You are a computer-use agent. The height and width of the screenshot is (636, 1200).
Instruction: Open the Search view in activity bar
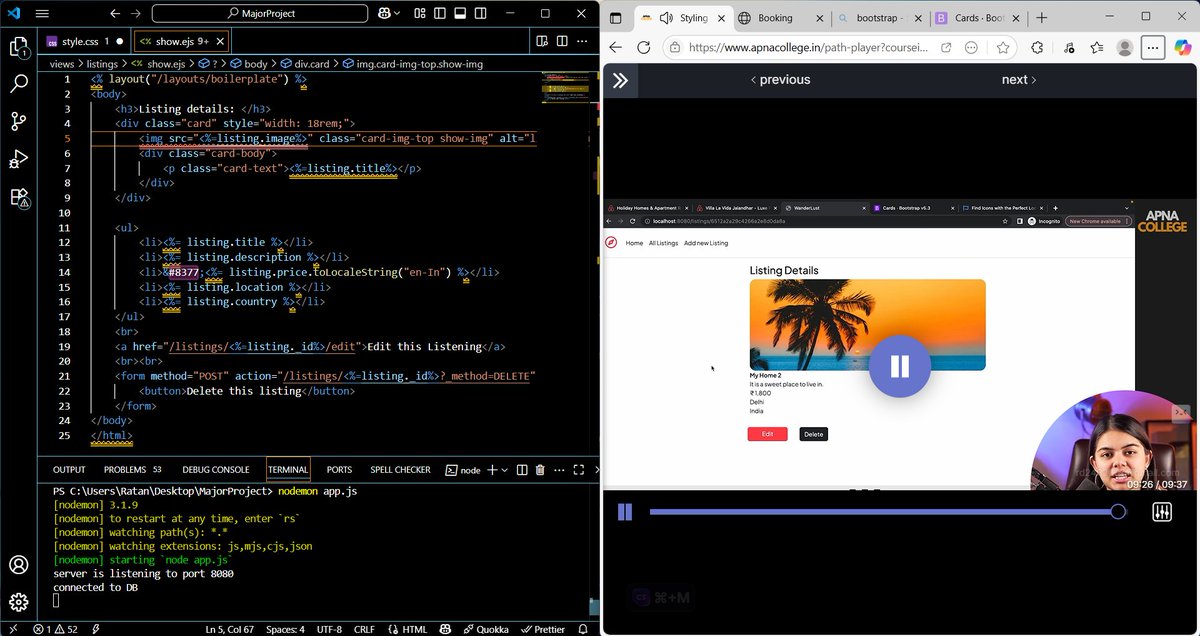coord(19,83)
